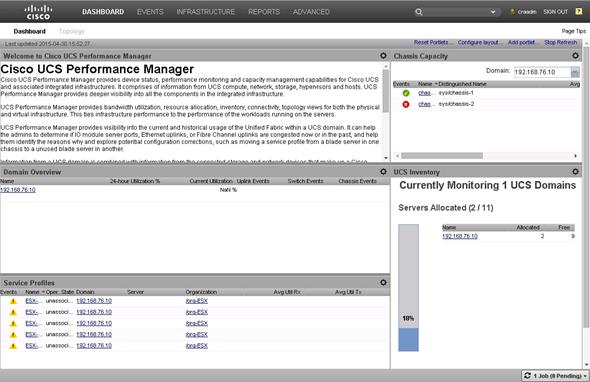Click the 18% servers allocated bar
590x382 pixels.
click(408, 288)
